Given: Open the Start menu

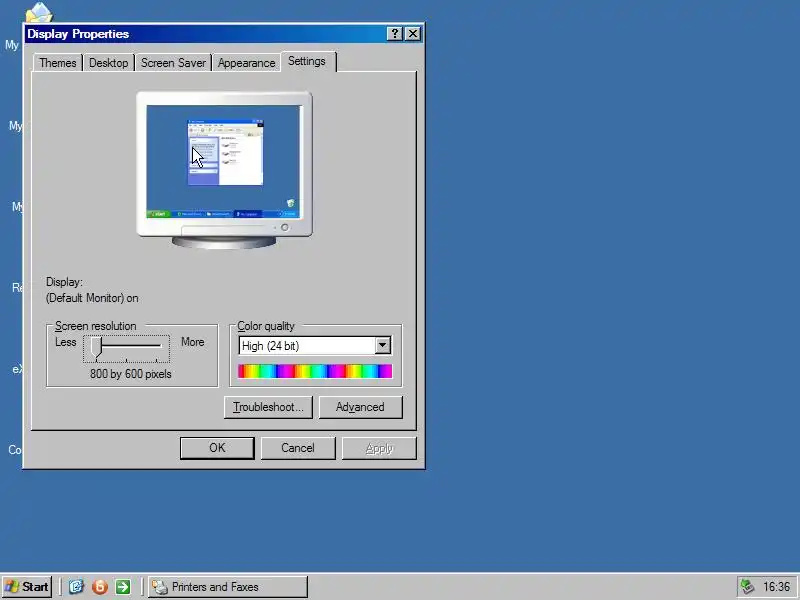Looking at the screenshot, I should pyautogui.click(x=27, y=587).
